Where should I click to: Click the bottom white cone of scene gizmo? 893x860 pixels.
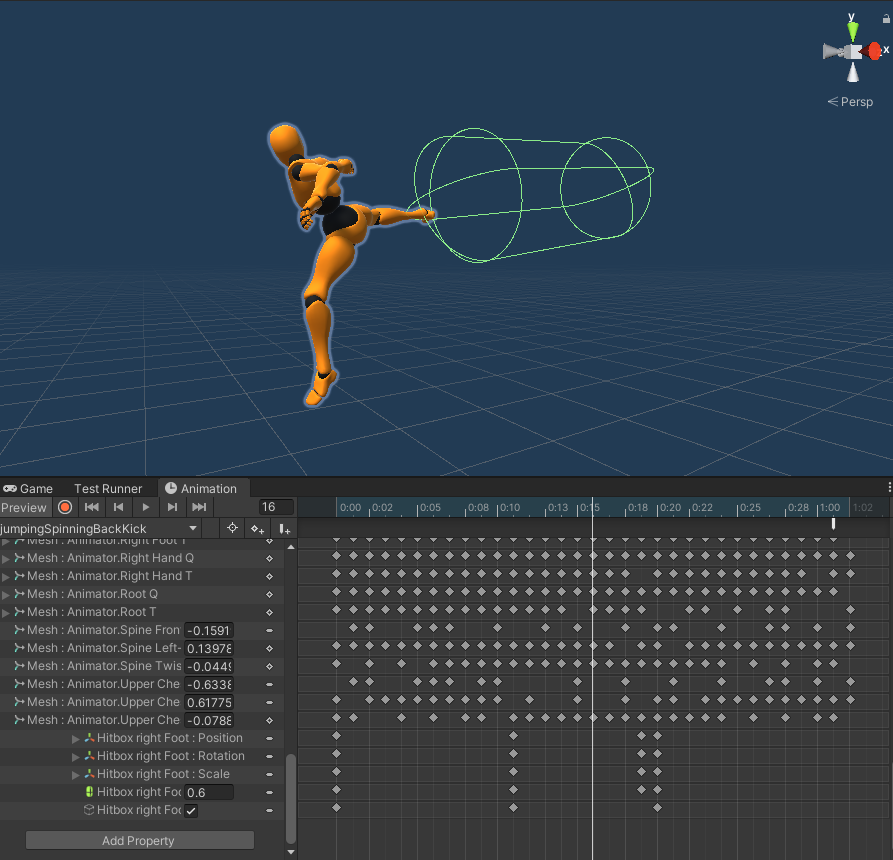pos(853,72)
